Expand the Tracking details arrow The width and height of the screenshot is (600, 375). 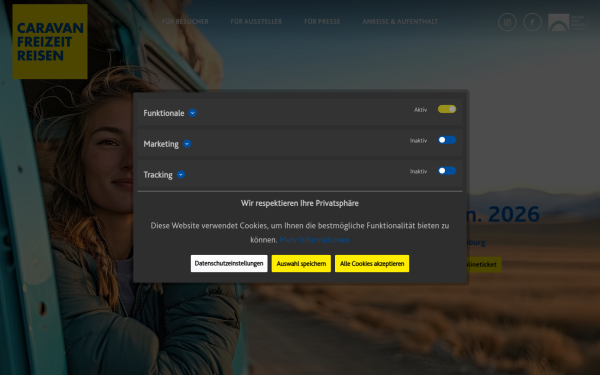pos(181,174)
